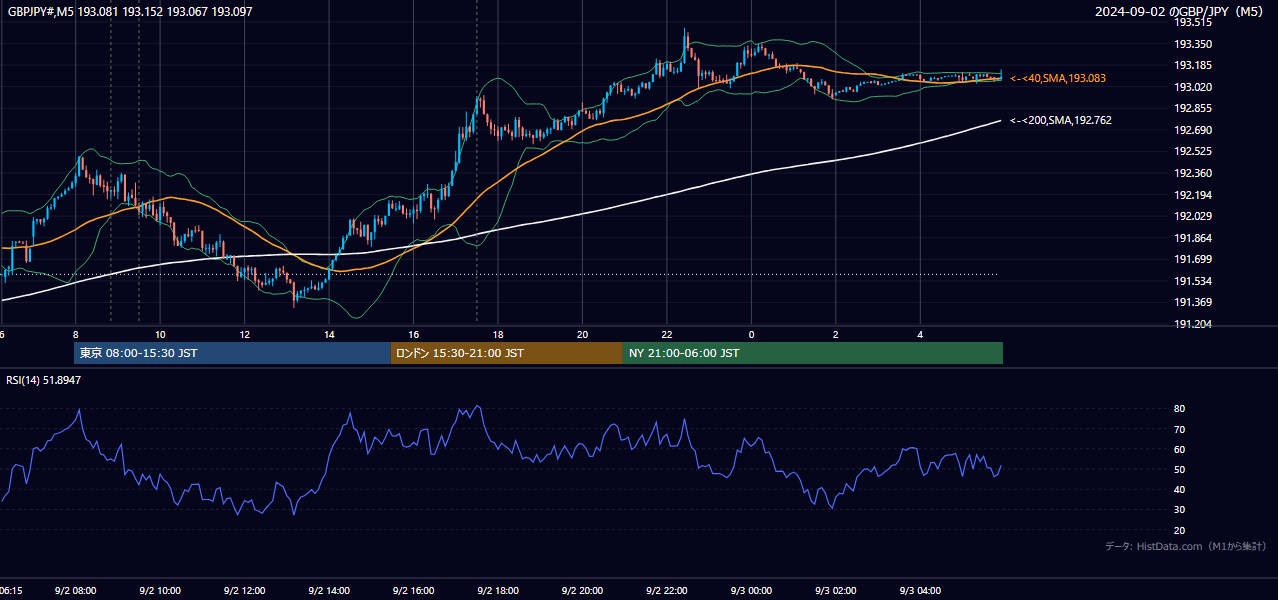1278x600 pixels.
Task: Click price axis value 191.864
Action: tap(1193, 238)
